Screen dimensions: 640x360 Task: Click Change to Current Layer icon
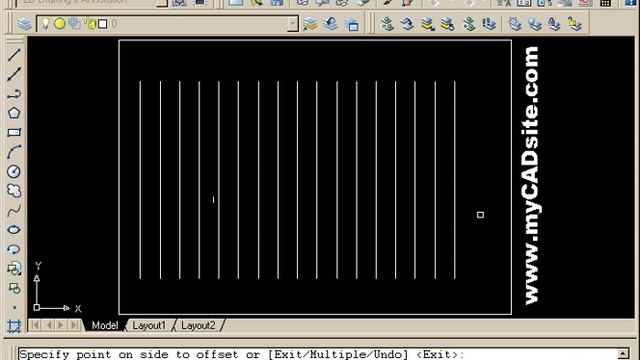coord(407,24)
